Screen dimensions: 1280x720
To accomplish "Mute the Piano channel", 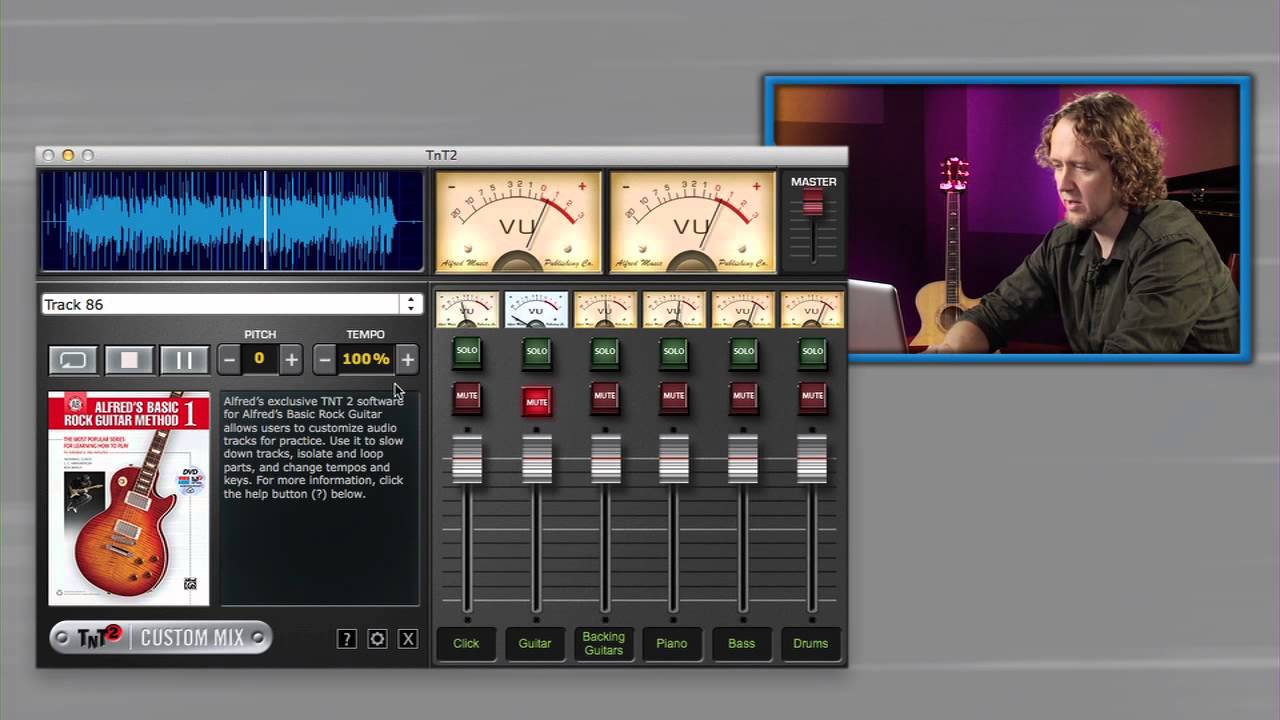I will click(674, 396).
